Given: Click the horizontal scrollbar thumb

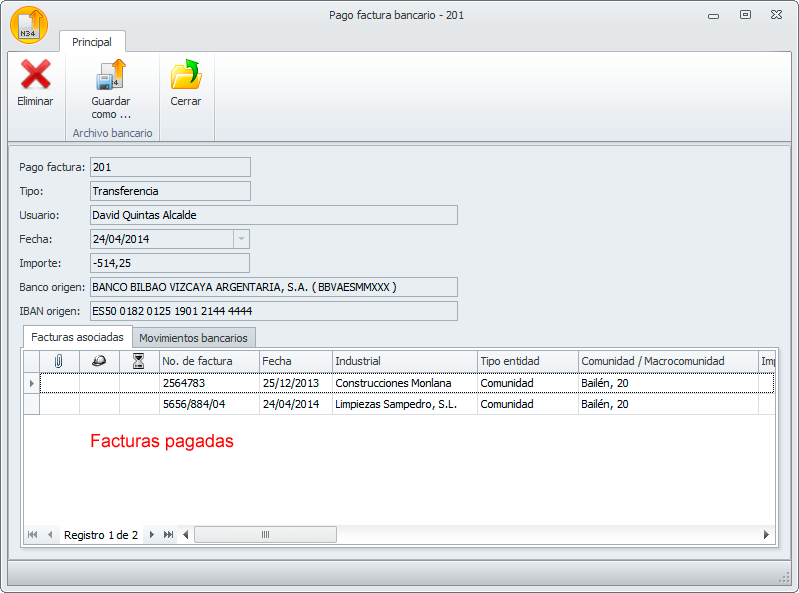Looking at the screenshot, I should pos(265,534).
